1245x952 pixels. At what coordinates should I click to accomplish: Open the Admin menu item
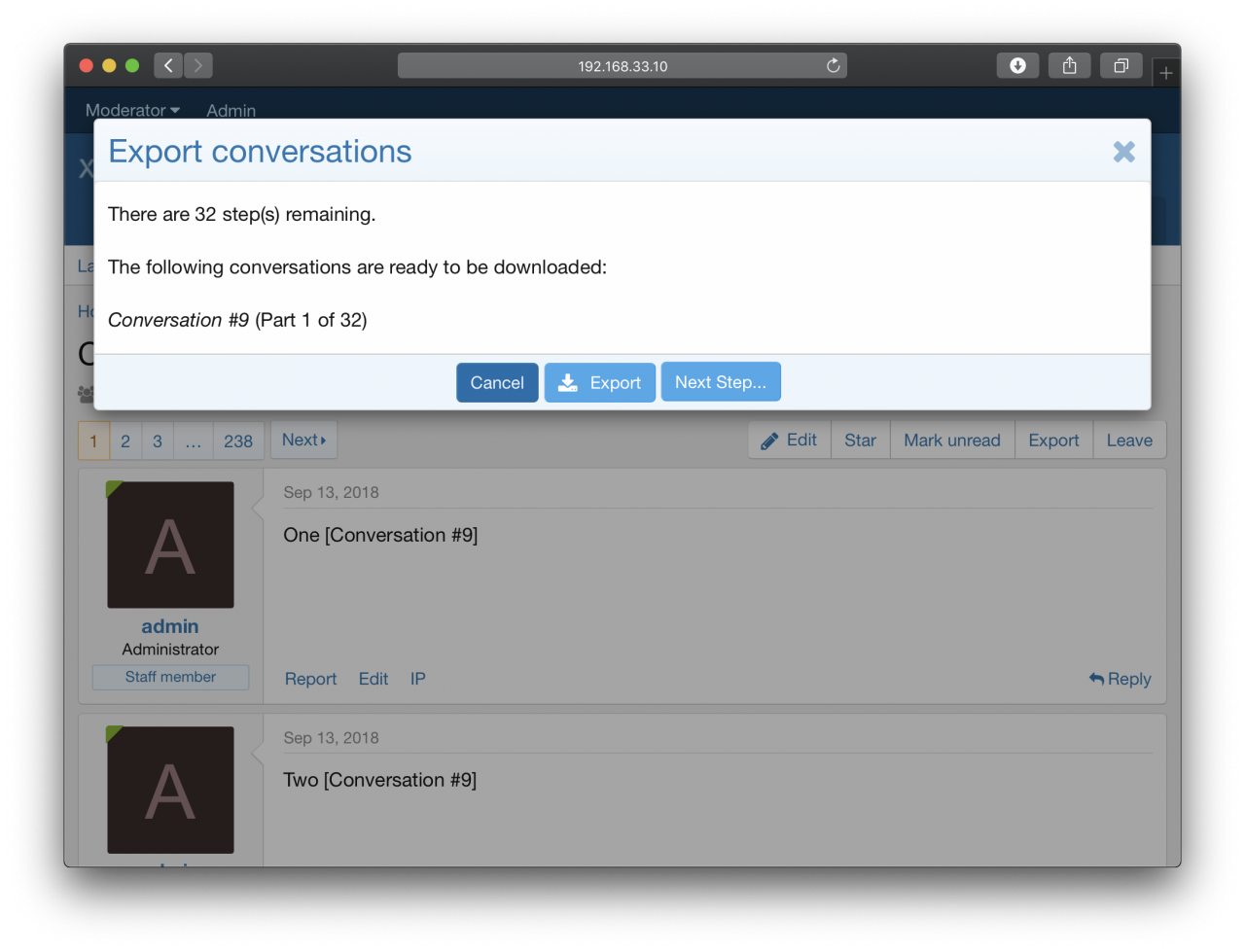coord(231,111)
